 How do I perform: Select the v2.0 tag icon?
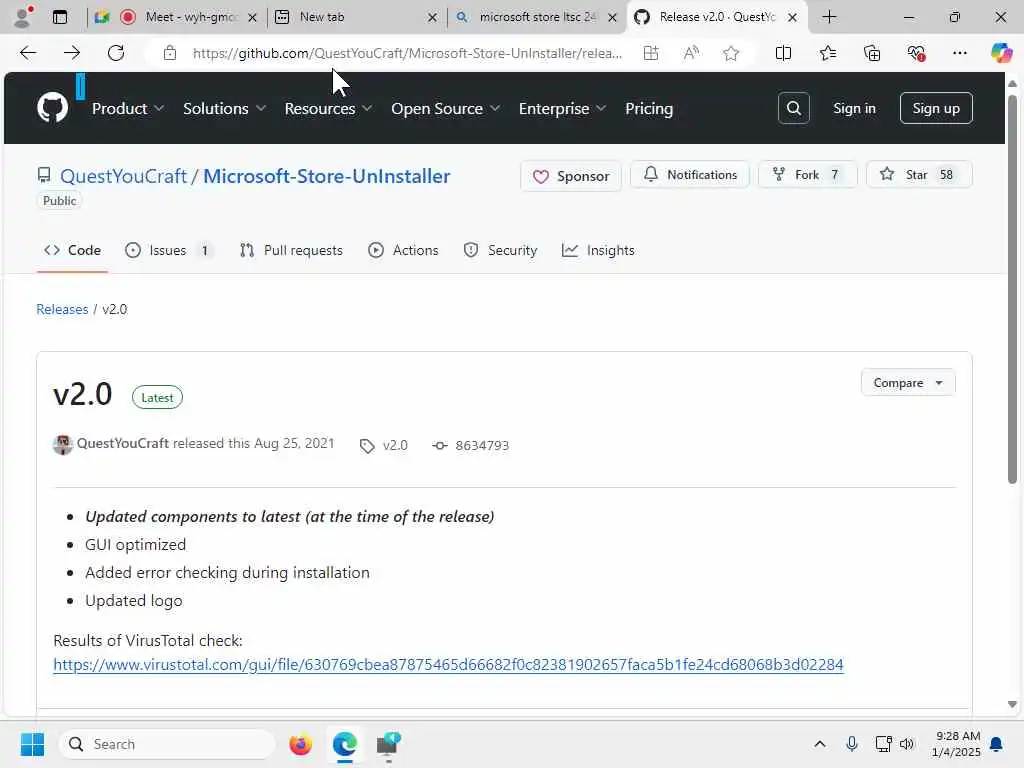(367, 445)
